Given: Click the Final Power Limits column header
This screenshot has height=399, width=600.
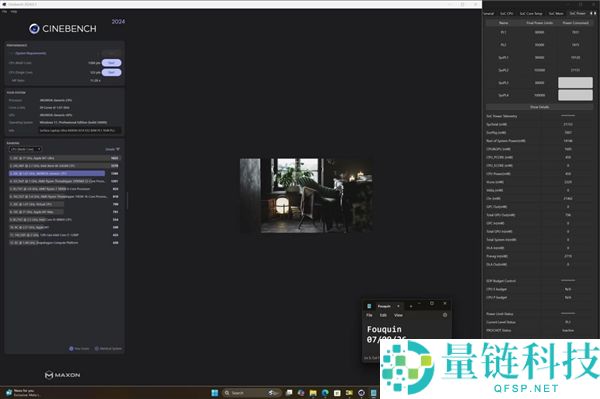Looking at the screenshot, I should 540,23.
